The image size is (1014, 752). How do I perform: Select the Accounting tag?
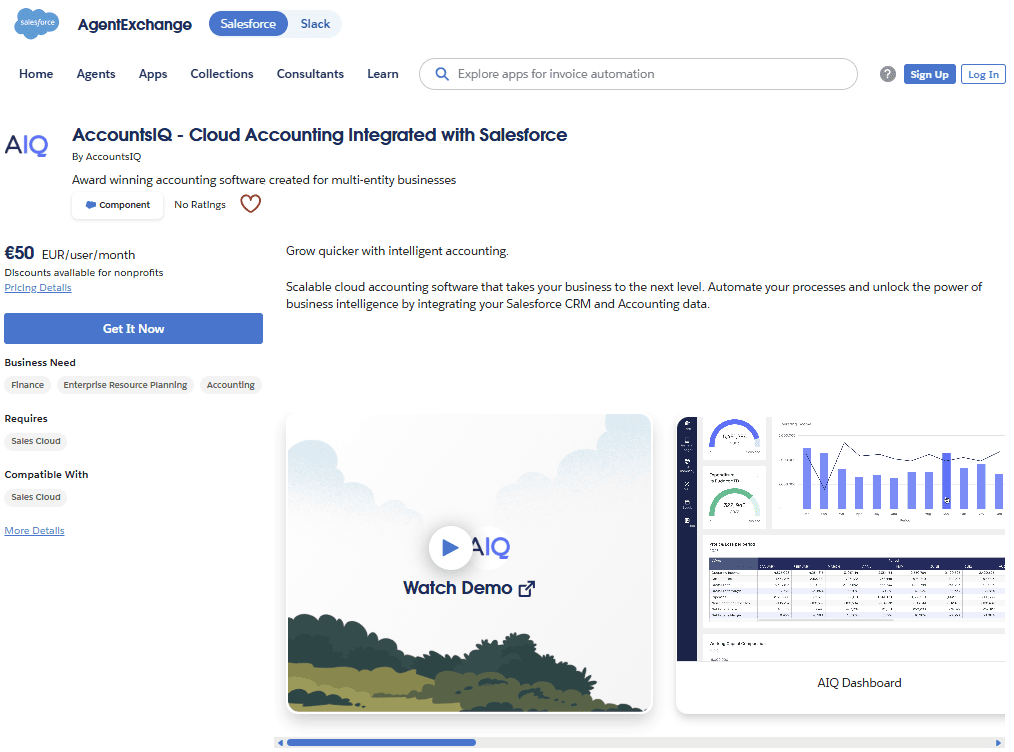coord(231,385)
